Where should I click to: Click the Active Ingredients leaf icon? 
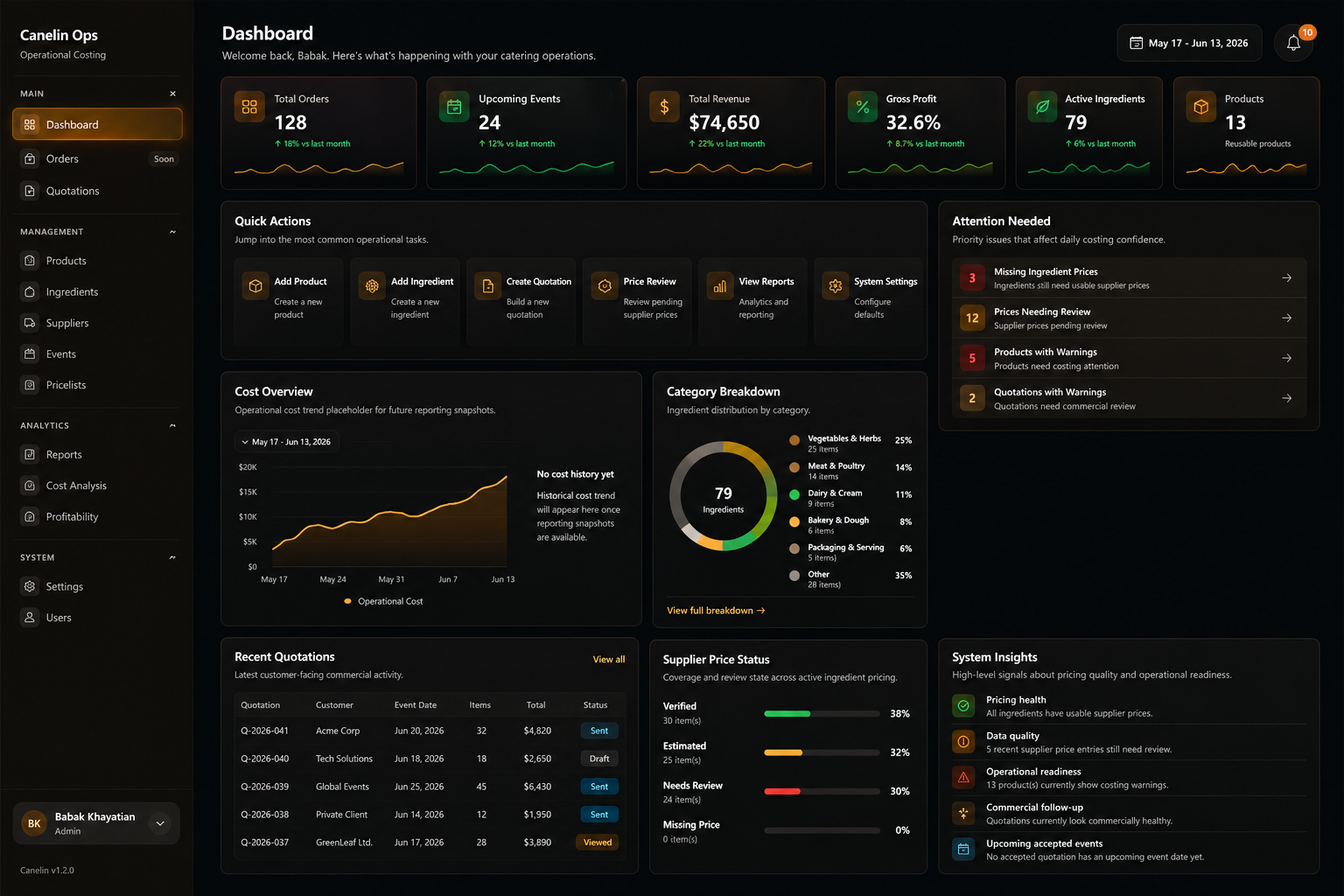click(1042, 107)
